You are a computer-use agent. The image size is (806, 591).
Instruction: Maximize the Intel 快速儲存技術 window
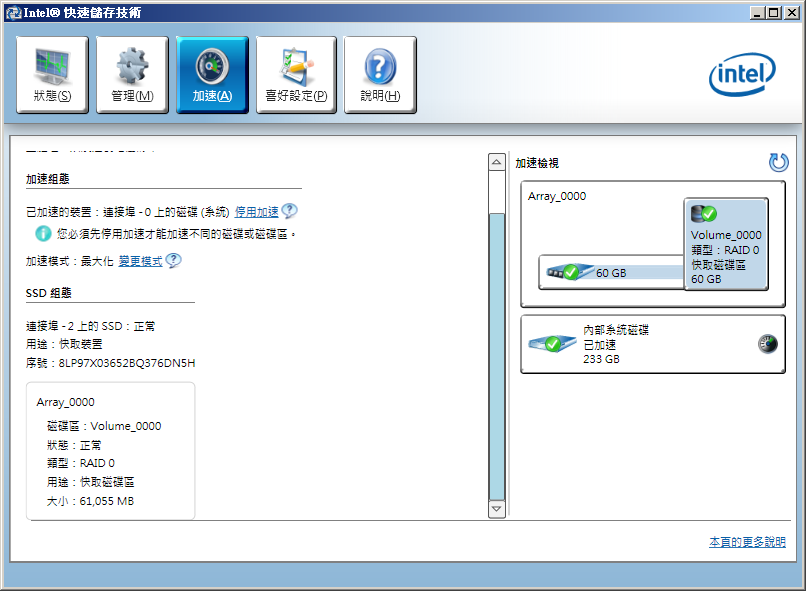pyautogui.click(x=774, y=12)
